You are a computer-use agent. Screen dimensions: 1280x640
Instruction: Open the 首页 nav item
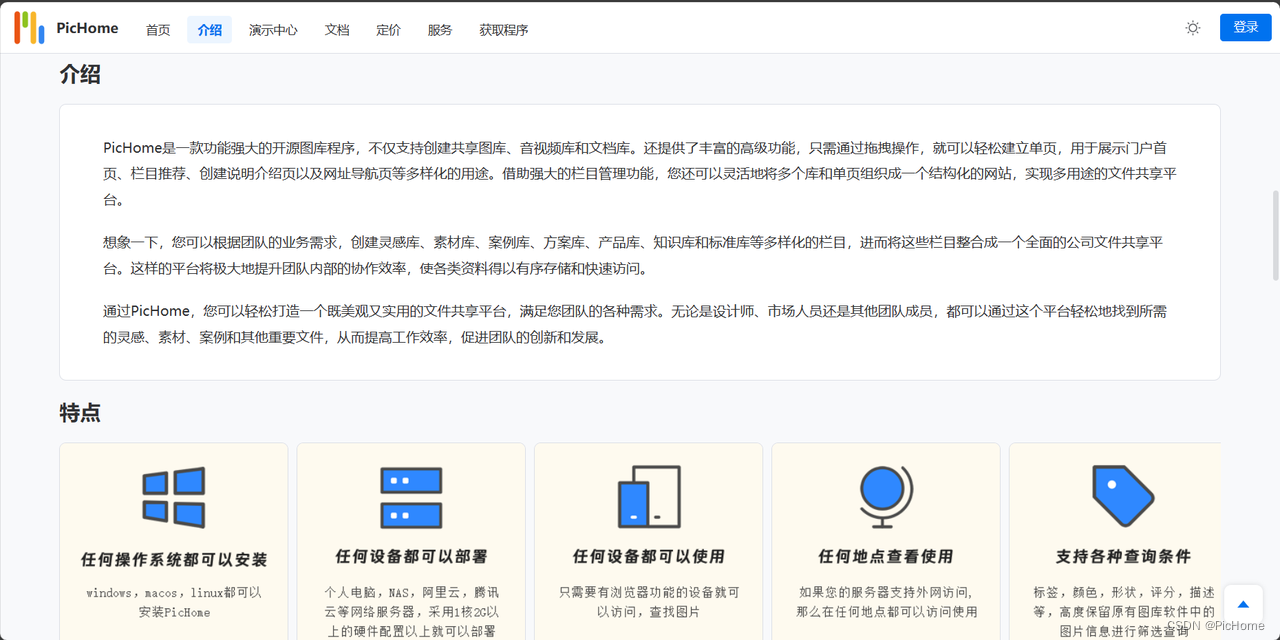point(158,30)
